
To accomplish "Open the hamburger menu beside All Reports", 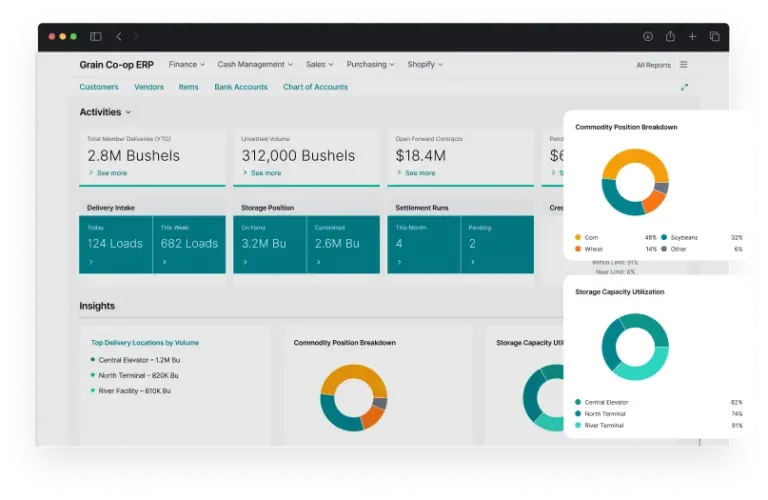I will point(683,65).
